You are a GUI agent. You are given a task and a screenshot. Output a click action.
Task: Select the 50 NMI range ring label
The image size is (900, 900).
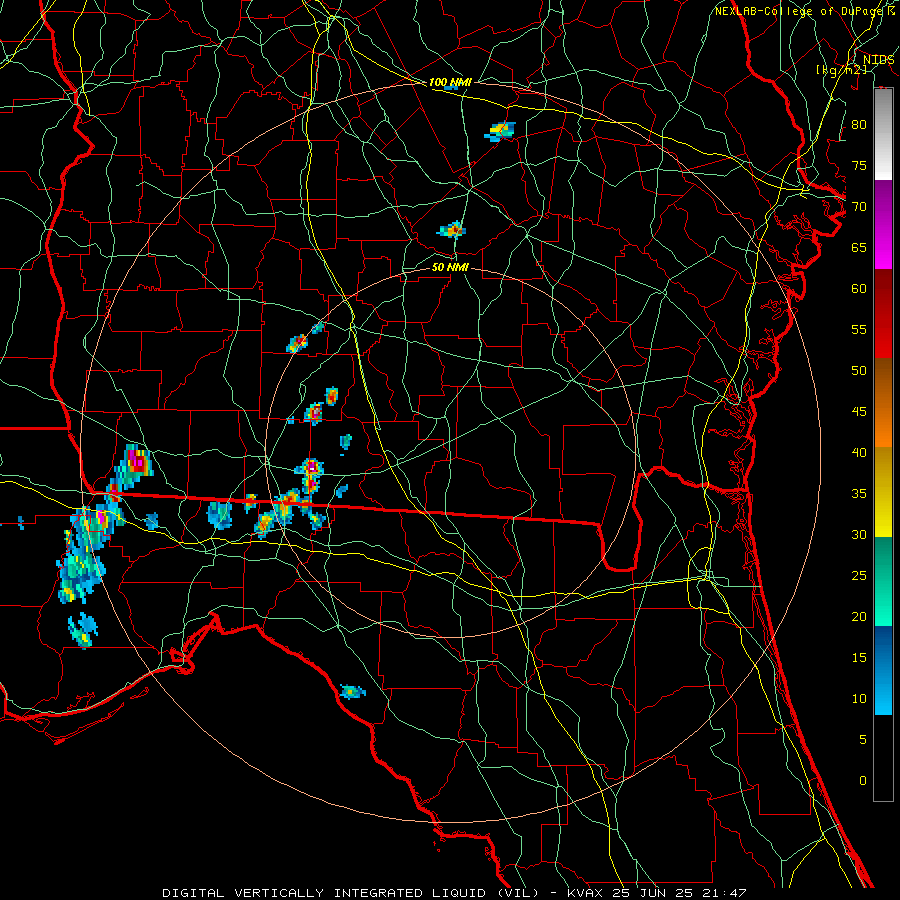tap(450, 267)
